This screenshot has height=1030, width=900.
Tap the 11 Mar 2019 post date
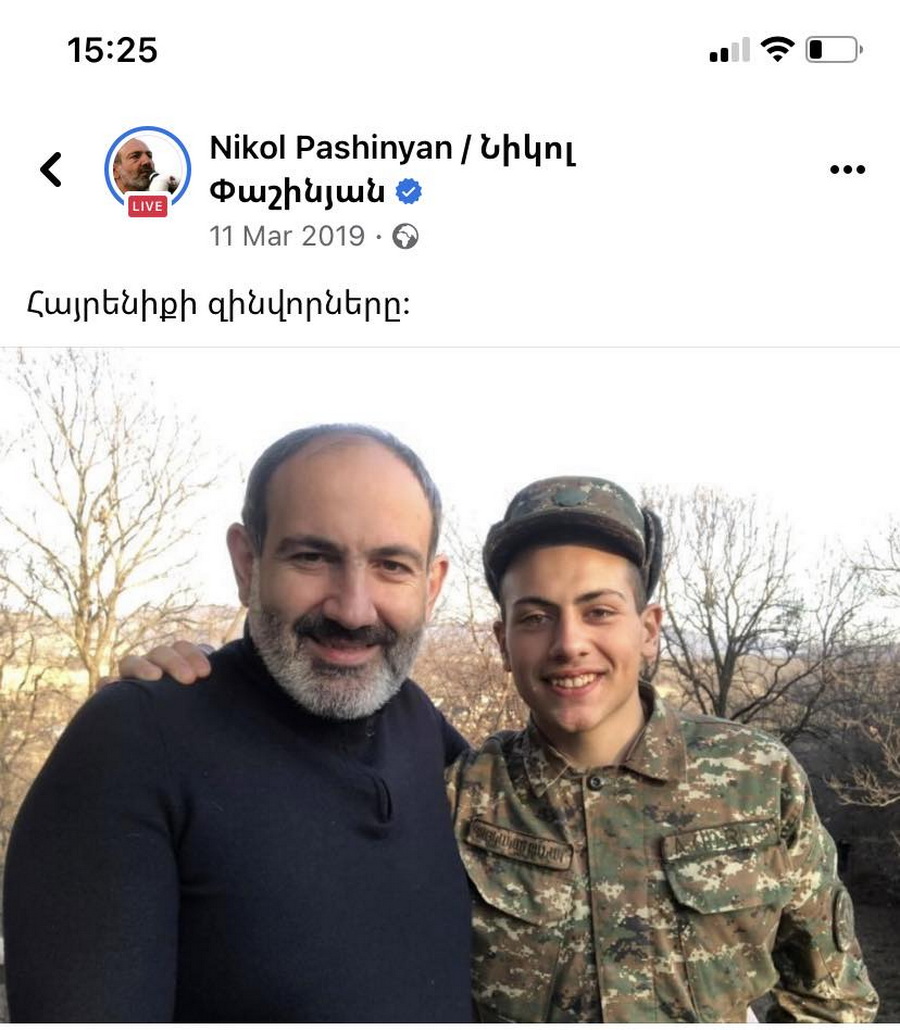tap(286, 236)
